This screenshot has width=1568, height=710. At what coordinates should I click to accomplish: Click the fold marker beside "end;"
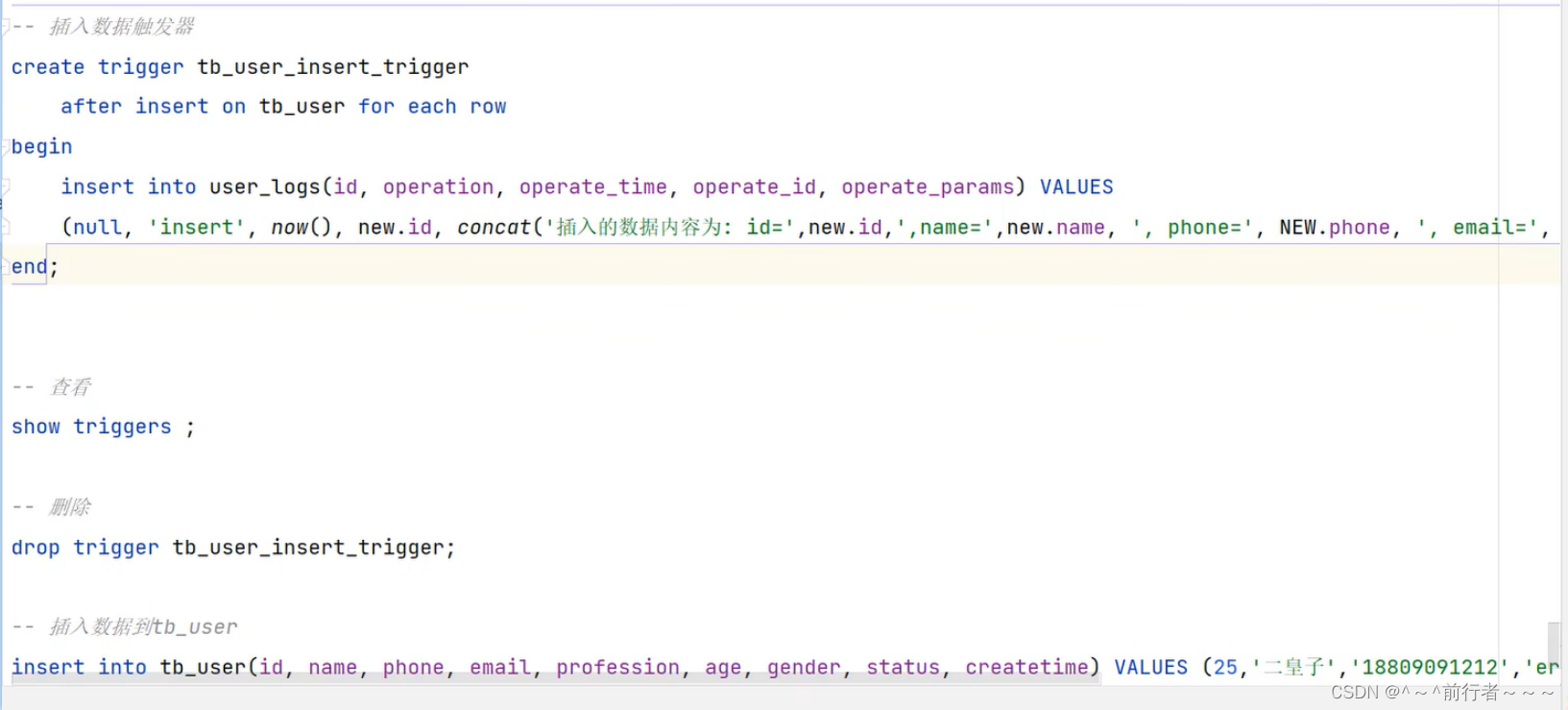point(6,267)
